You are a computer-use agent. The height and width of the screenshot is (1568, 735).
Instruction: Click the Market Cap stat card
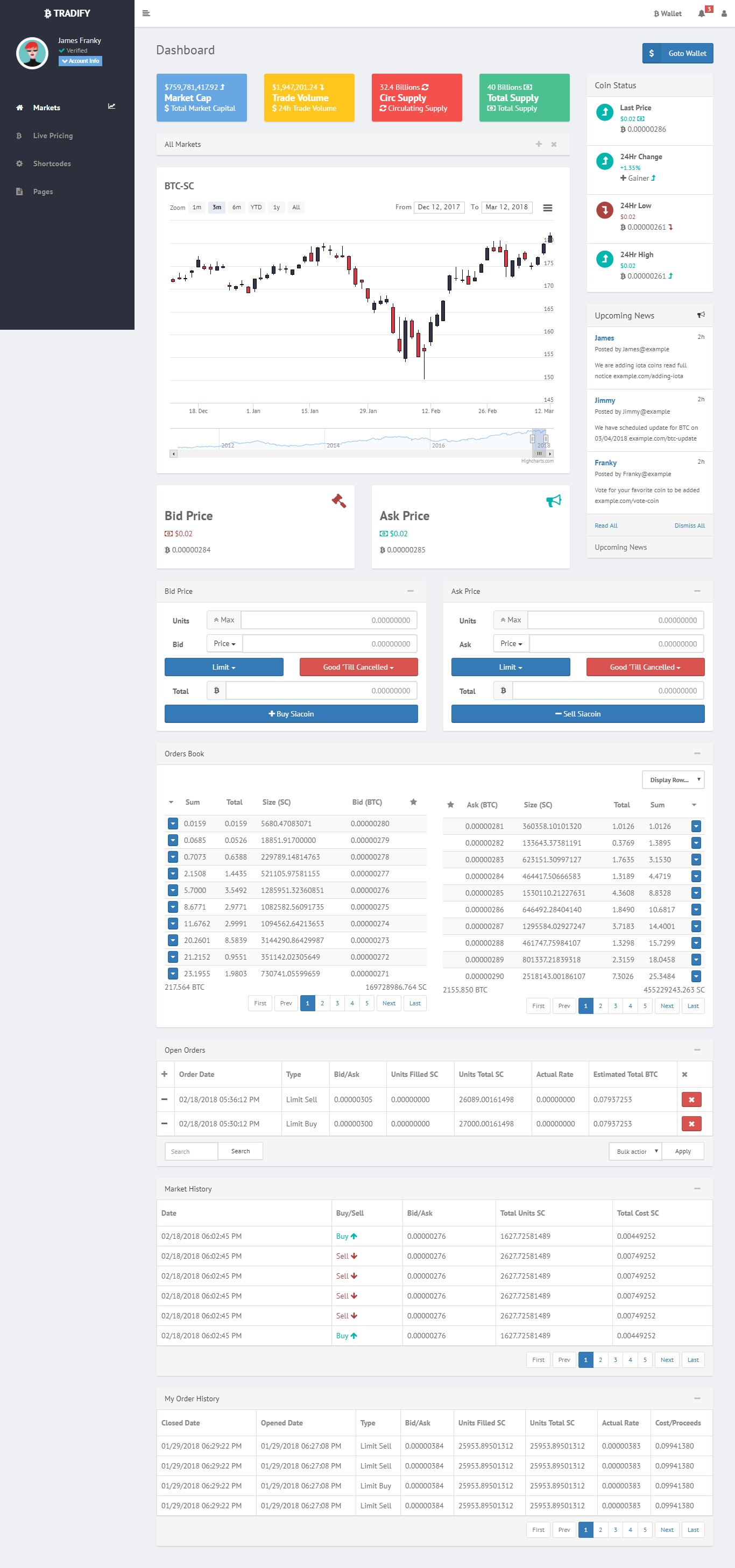coord(202,97)
